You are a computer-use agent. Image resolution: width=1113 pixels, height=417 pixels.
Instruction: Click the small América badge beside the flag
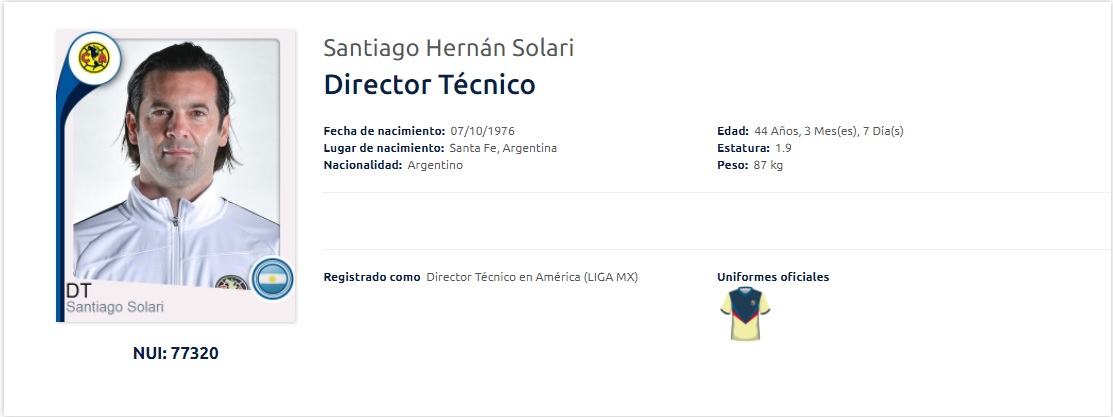[230, 285]
